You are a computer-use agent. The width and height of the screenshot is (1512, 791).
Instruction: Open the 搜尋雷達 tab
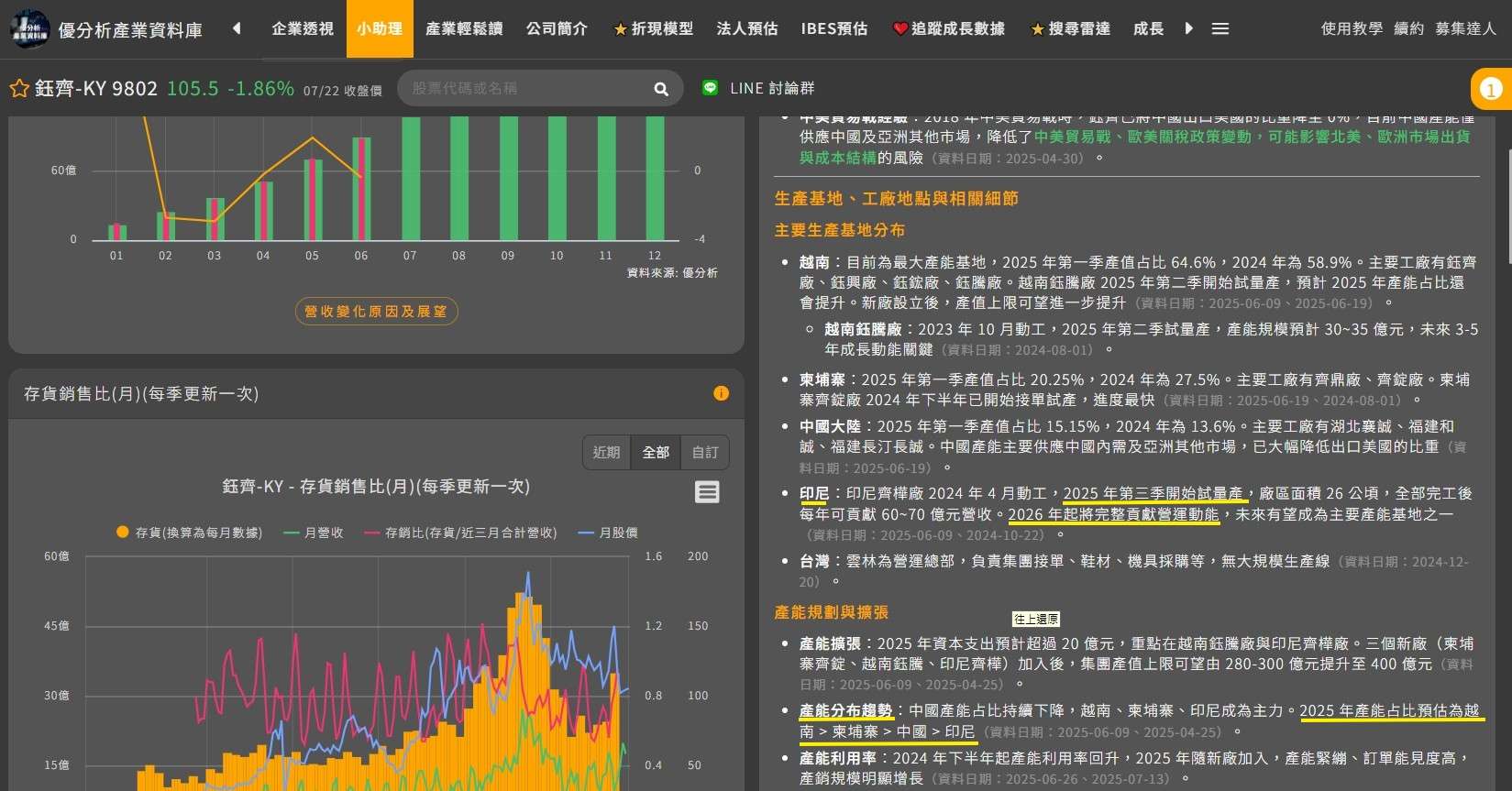[1070, 29]
